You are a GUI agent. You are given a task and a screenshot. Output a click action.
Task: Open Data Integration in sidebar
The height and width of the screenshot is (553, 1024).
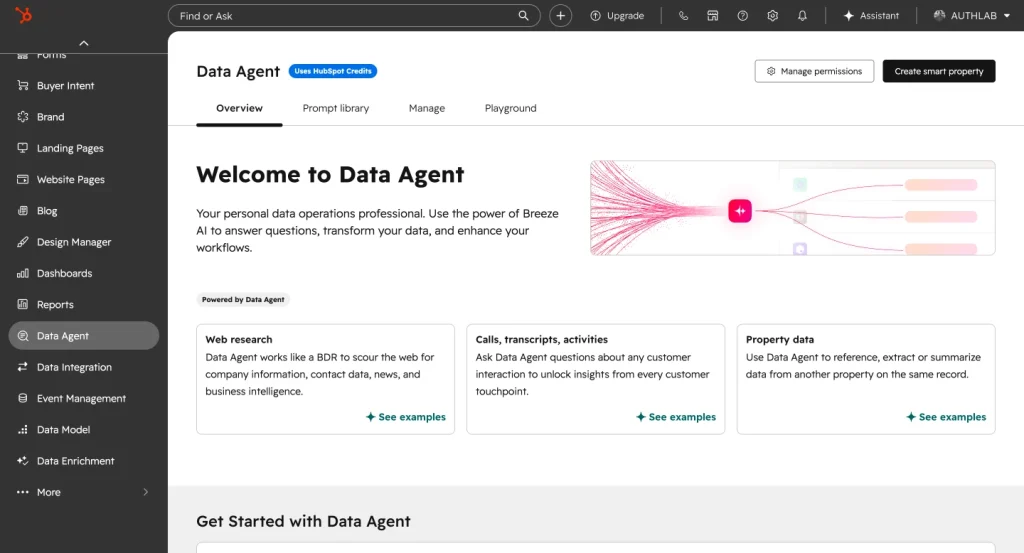coord(84,367)
